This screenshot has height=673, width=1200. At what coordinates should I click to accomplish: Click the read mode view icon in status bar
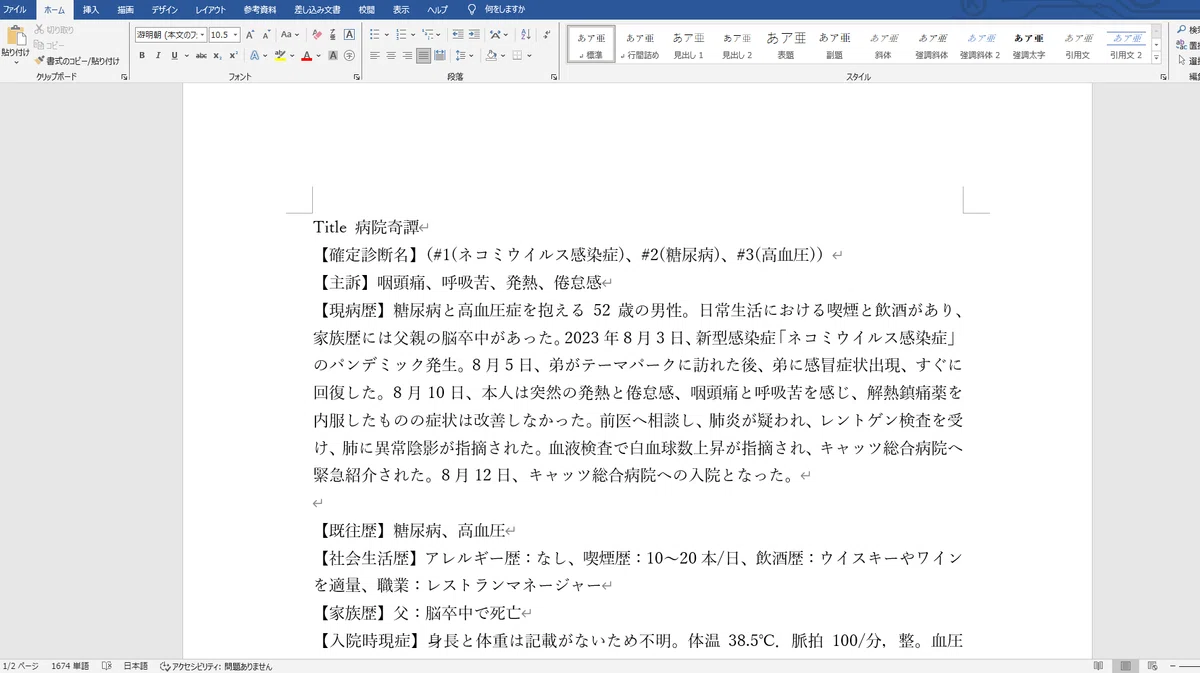tap(1099, 666)
